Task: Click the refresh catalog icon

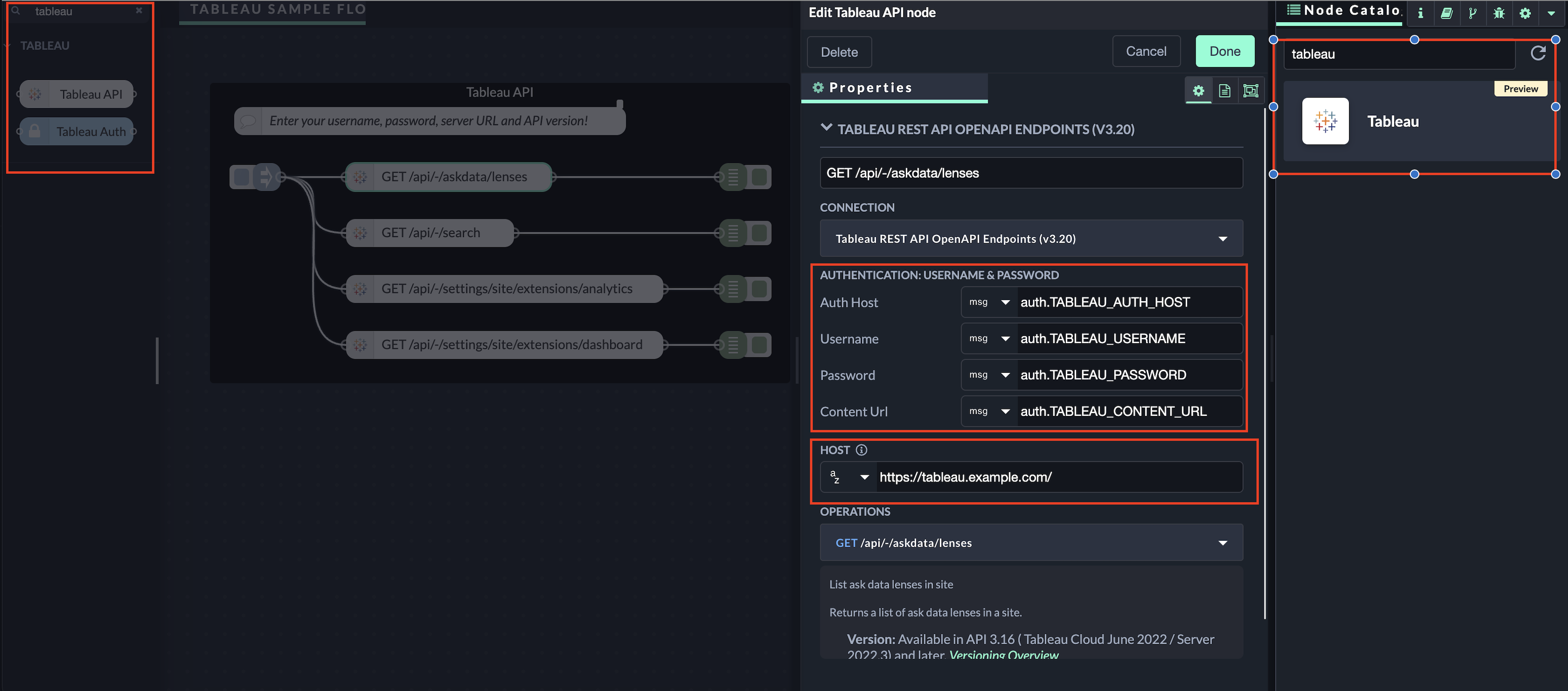Action: pos(1538,54)
